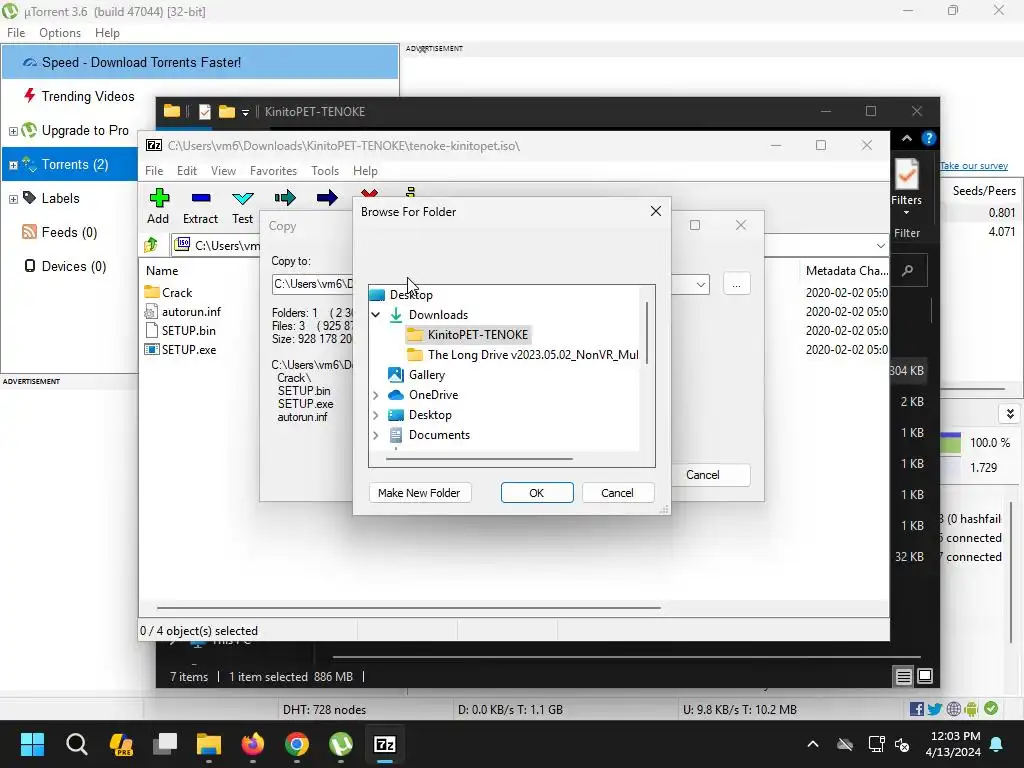Viewport: 1024px width, 768px height.
Task: Click the search magnifier in Explorer window
Action: pos(907,270)
